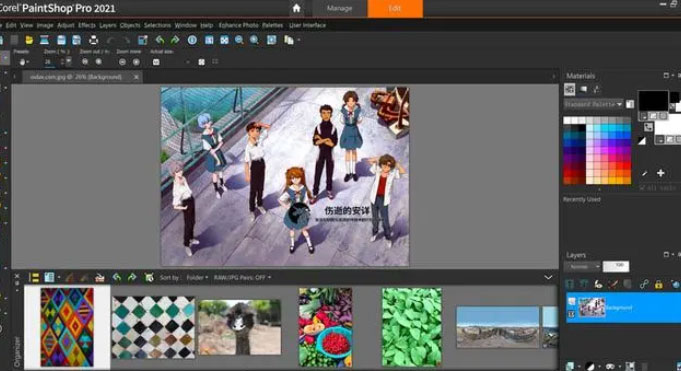
Task: Click the layer lock icon
Action: [659, 285]
